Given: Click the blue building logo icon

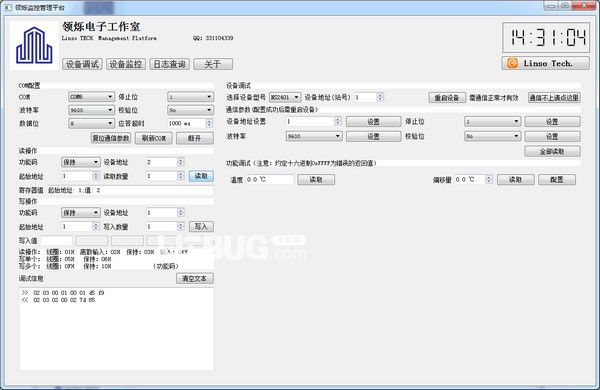Looking at the screenshot, I should [x=34, y=45].
